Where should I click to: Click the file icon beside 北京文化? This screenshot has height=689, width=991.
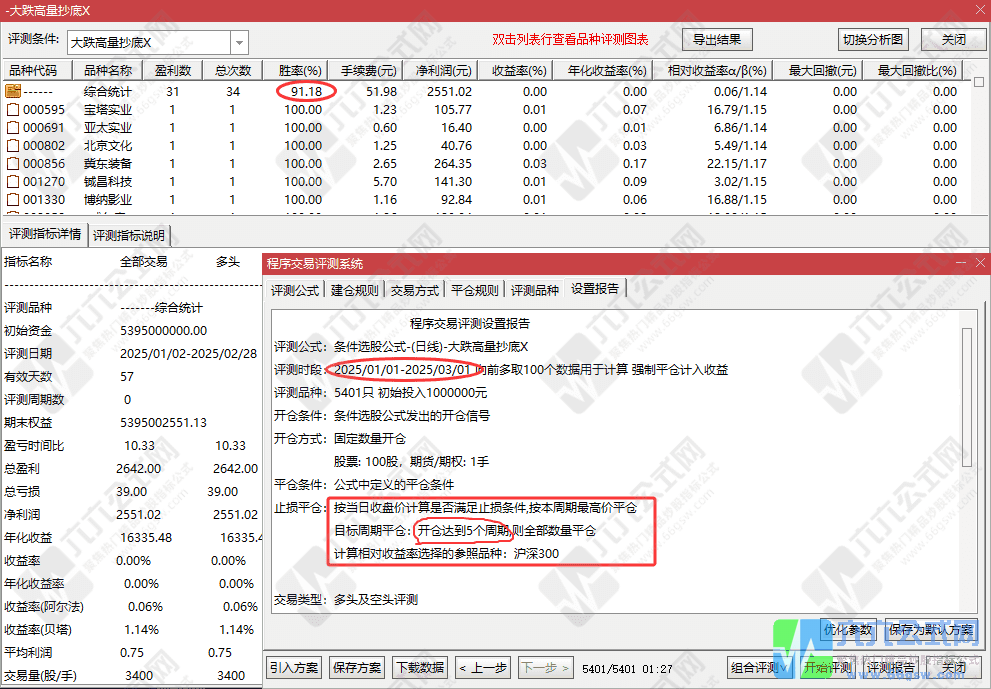click(12, 145)
